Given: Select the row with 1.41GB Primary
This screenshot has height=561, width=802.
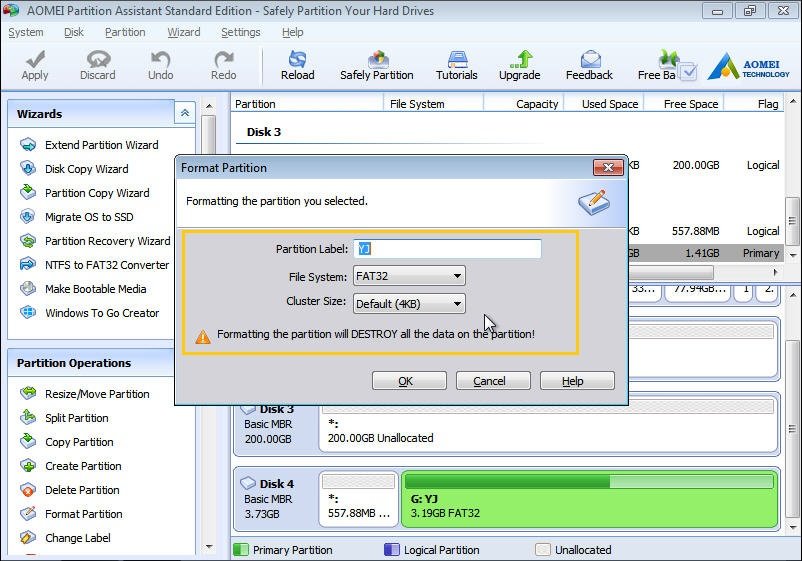Looking at the screenshot, I should [705, 253].
